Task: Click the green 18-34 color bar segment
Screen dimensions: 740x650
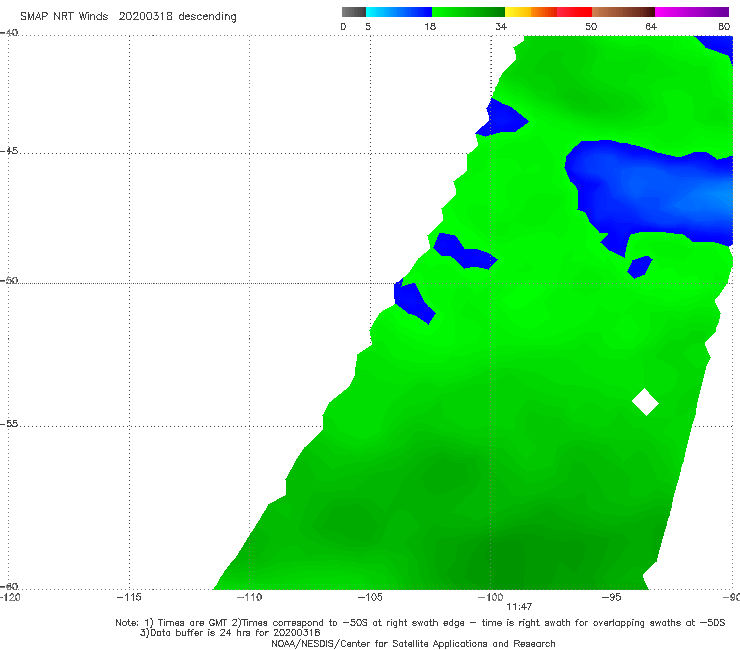Action: tap(468, 12)
